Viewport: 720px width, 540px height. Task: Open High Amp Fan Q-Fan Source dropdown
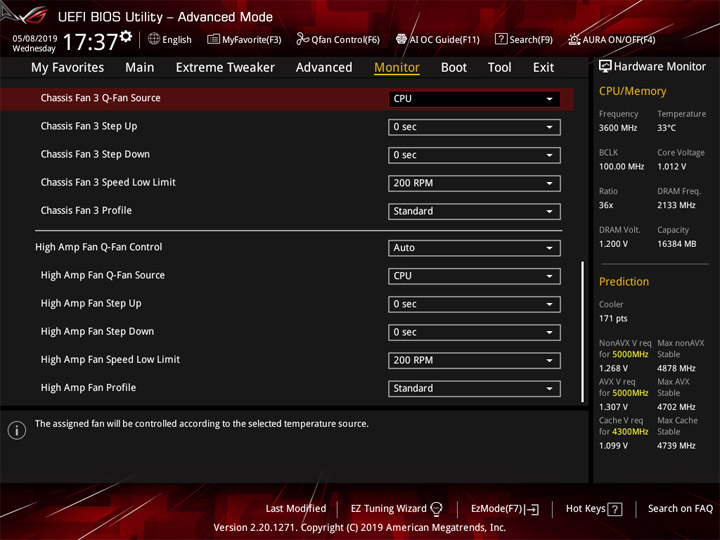point(474,276)
